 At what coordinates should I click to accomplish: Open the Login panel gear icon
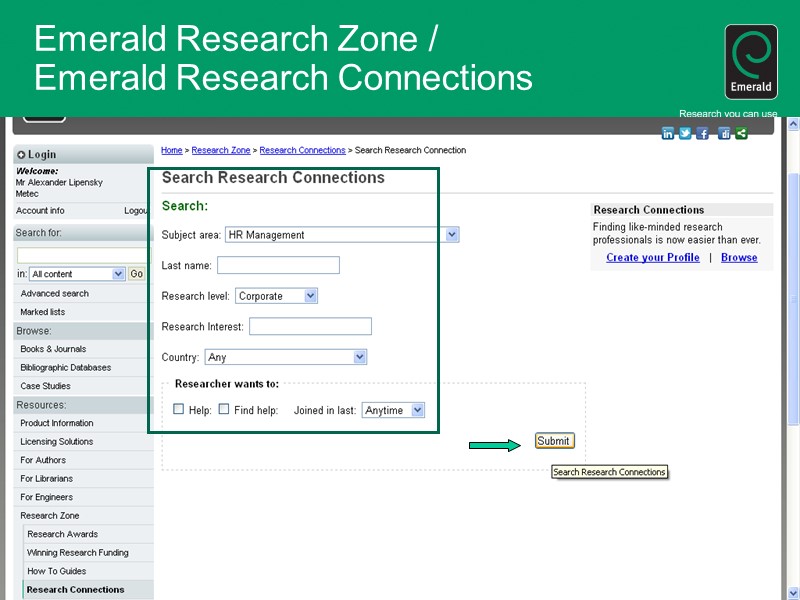pyautogui.click(x=22, y=154)
